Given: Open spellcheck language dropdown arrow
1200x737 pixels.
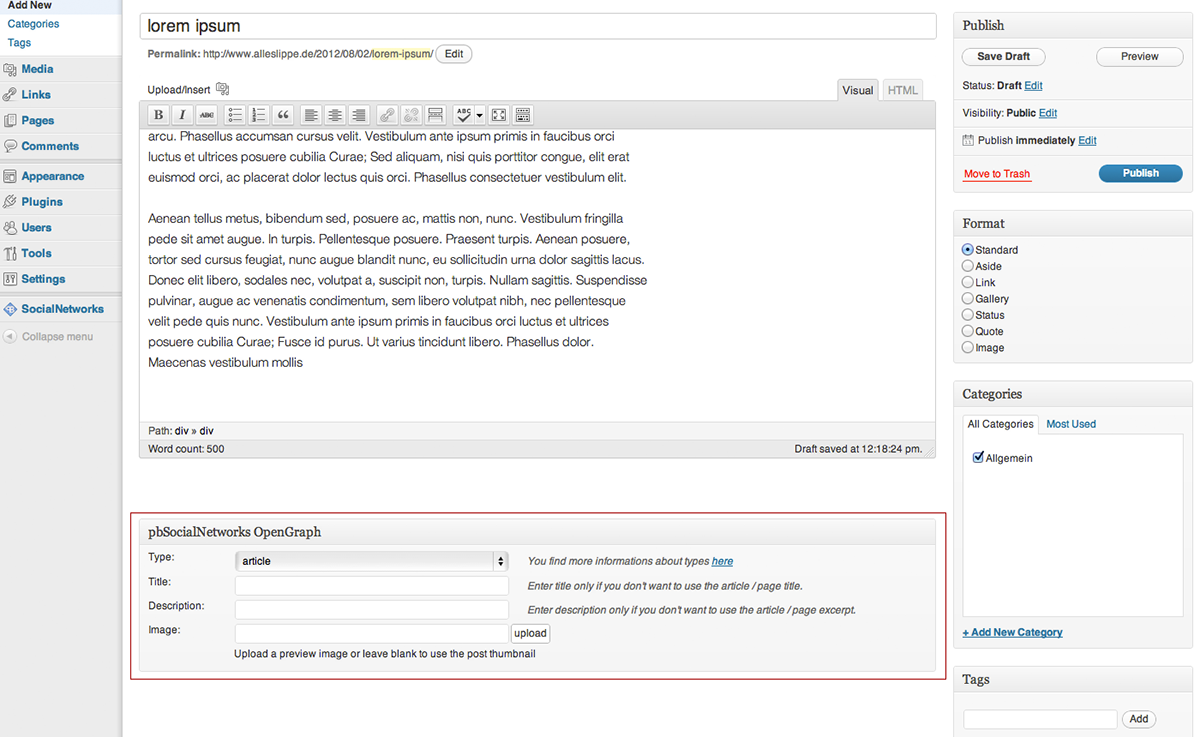Looking at the screenshot, I should click(480, 115).
